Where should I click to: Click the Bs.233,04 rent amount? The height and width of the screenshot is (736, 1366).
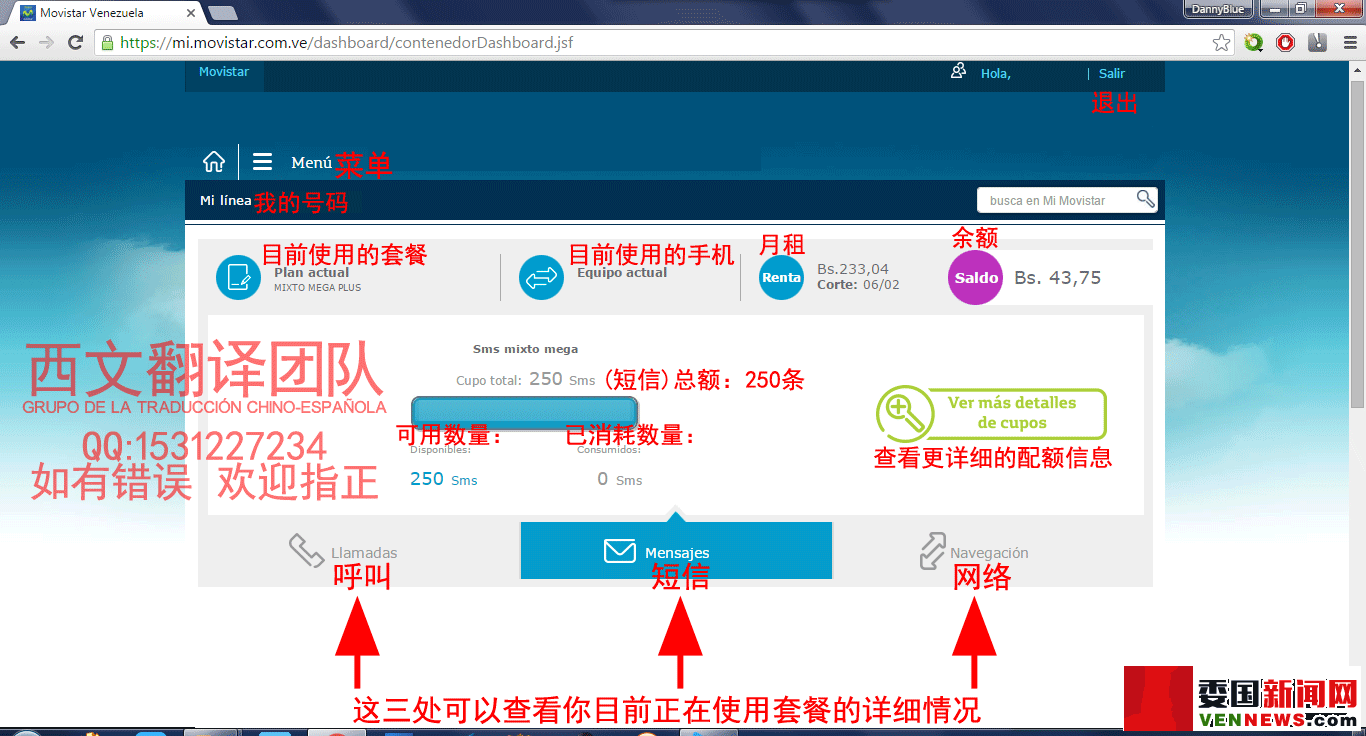pos(853,269)
